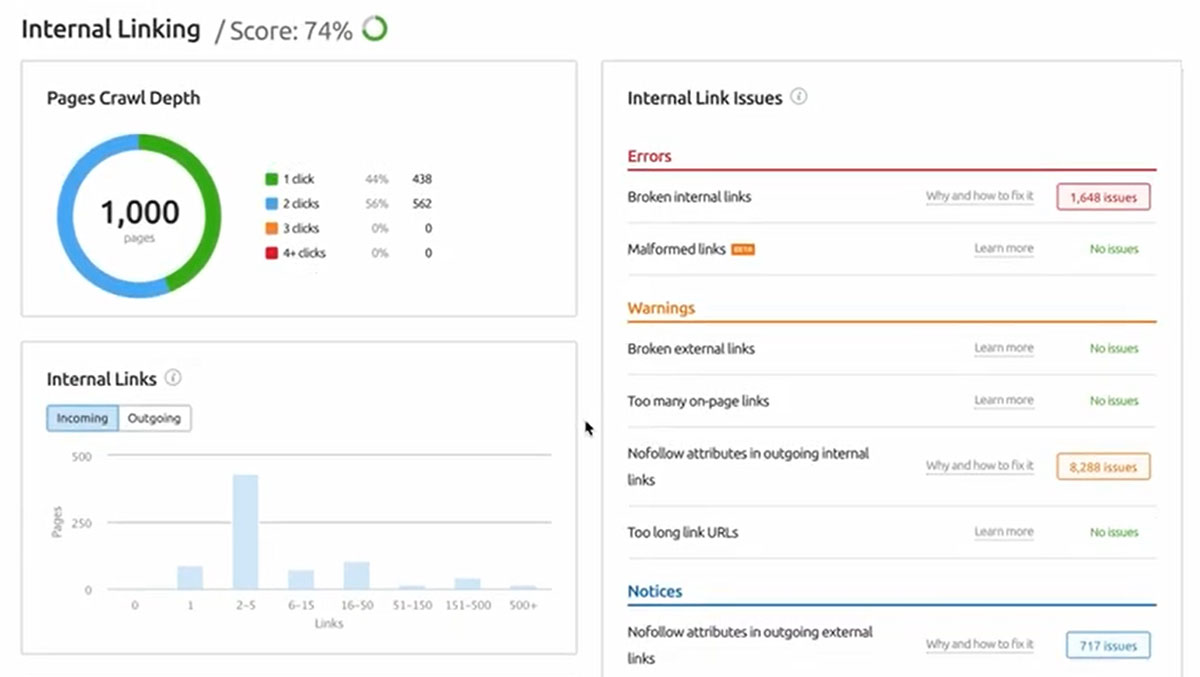Click the Internal Links info icon
The width and height of the screenshot is (1200, 677).
point(173,378)
